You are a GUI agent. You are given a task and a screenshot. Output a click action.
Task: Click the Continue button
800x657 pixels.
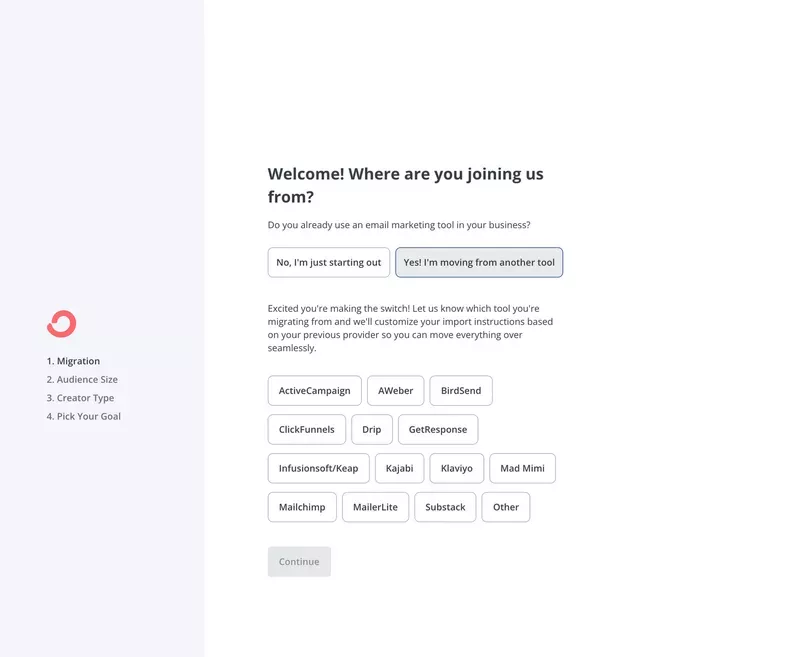click(x=299, y=561)
